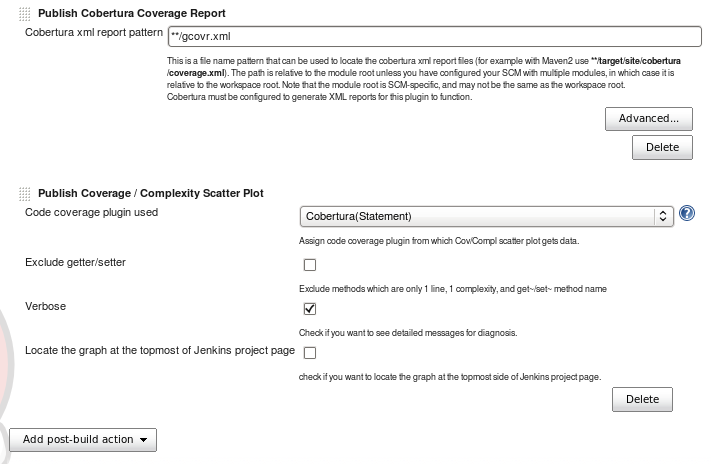Enable the Exclude getter/setter checkbox

click(x=309, y=265)
